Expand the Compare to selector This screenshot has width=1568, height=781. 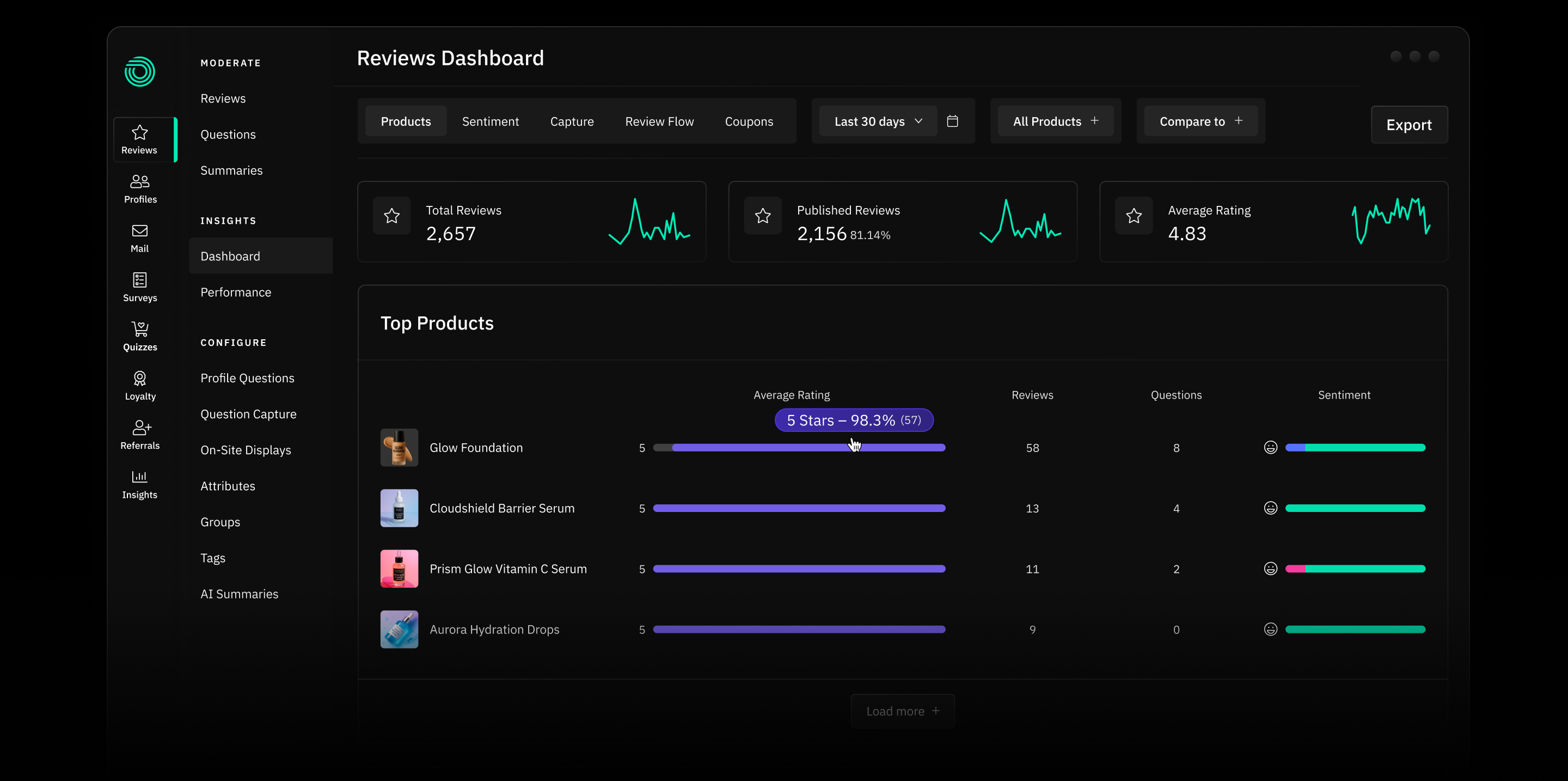coord(1200,121)
